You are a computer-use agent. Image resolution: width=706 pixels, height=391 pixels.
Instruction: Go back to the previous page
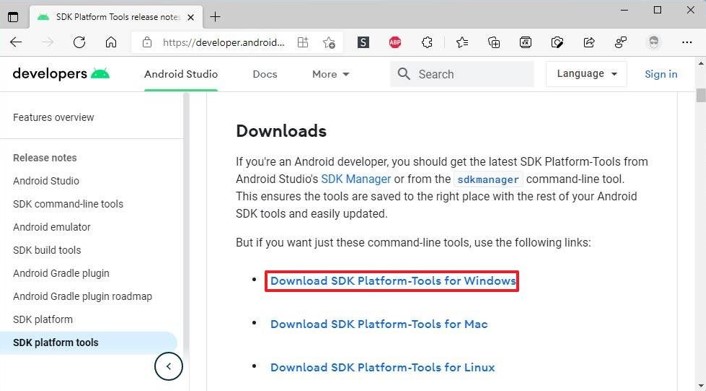16,42
